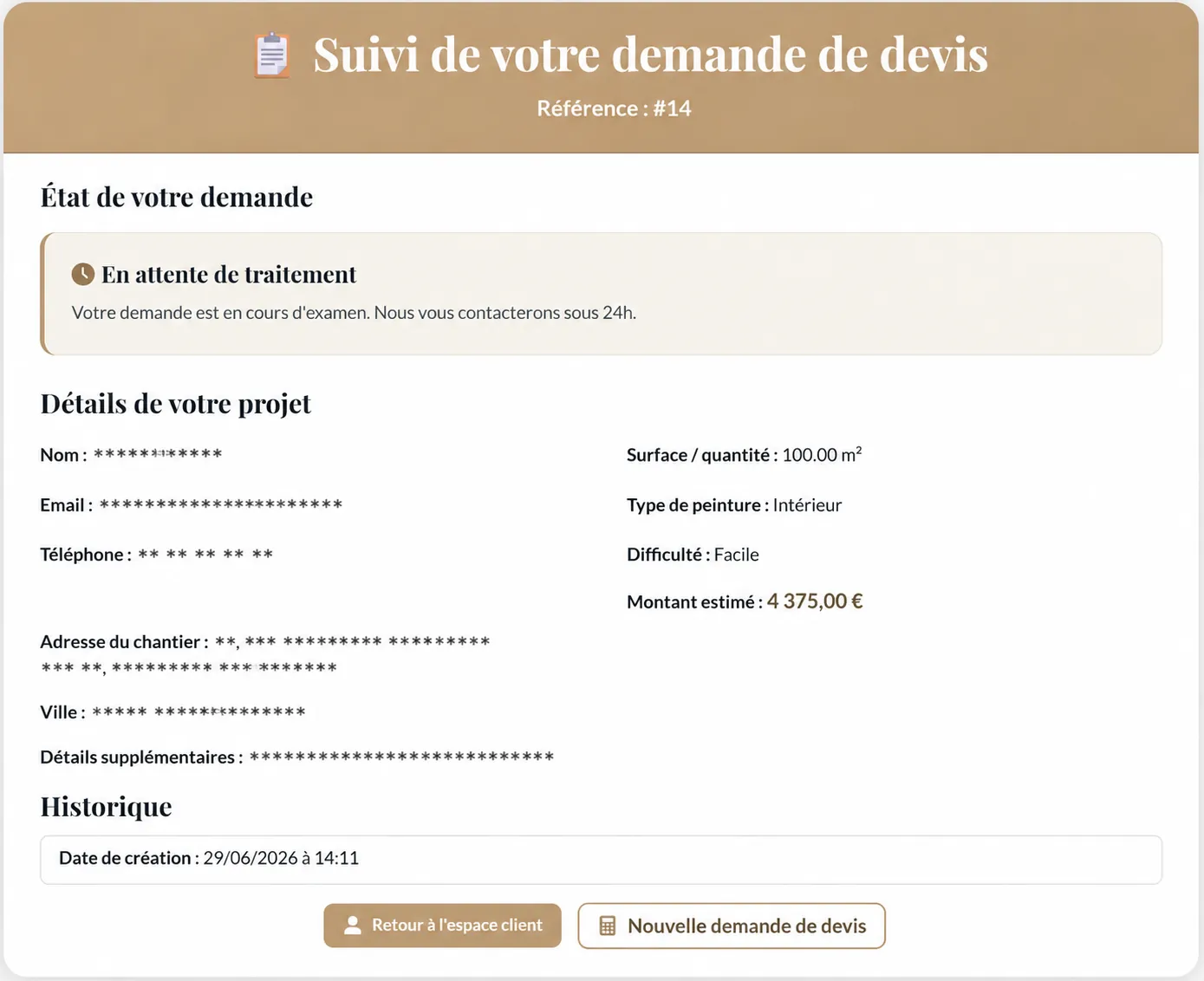1204x981 pixels.
Task: Click the creation date 29/06/2026 à 14:11
Action: click(x=281, y=858)
